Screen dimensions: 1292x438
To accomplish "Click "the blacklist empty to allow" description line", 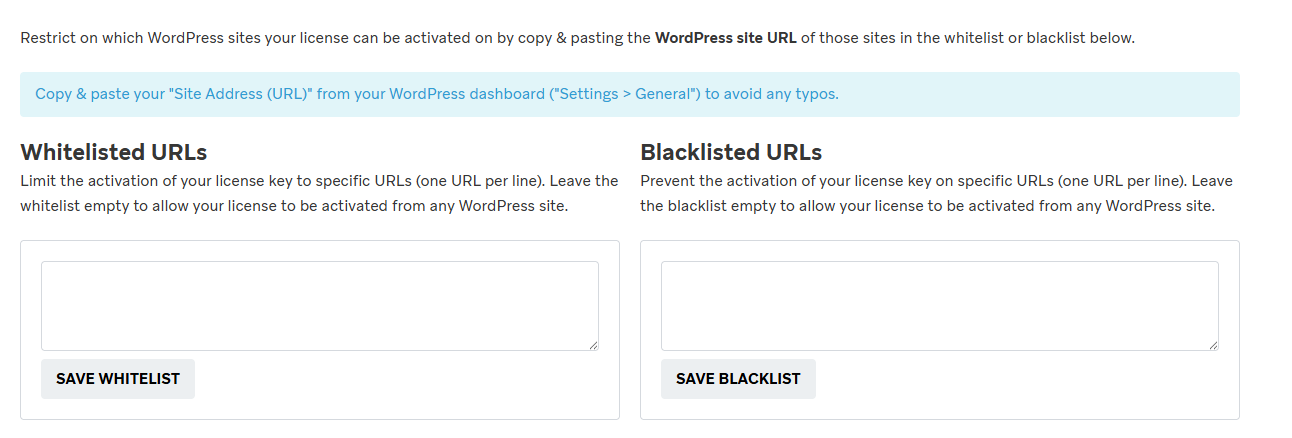I will coord(927,207).
